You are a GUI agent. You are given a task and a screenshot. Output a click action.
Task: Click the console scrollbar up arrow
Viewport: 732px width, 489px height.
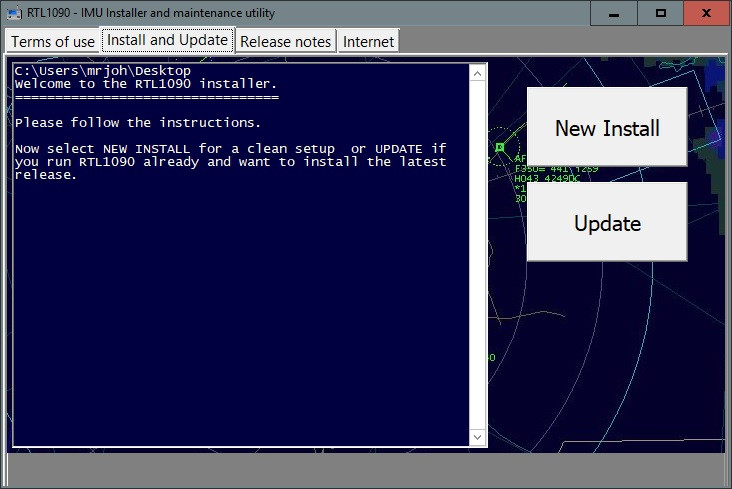tap(477, 73)
